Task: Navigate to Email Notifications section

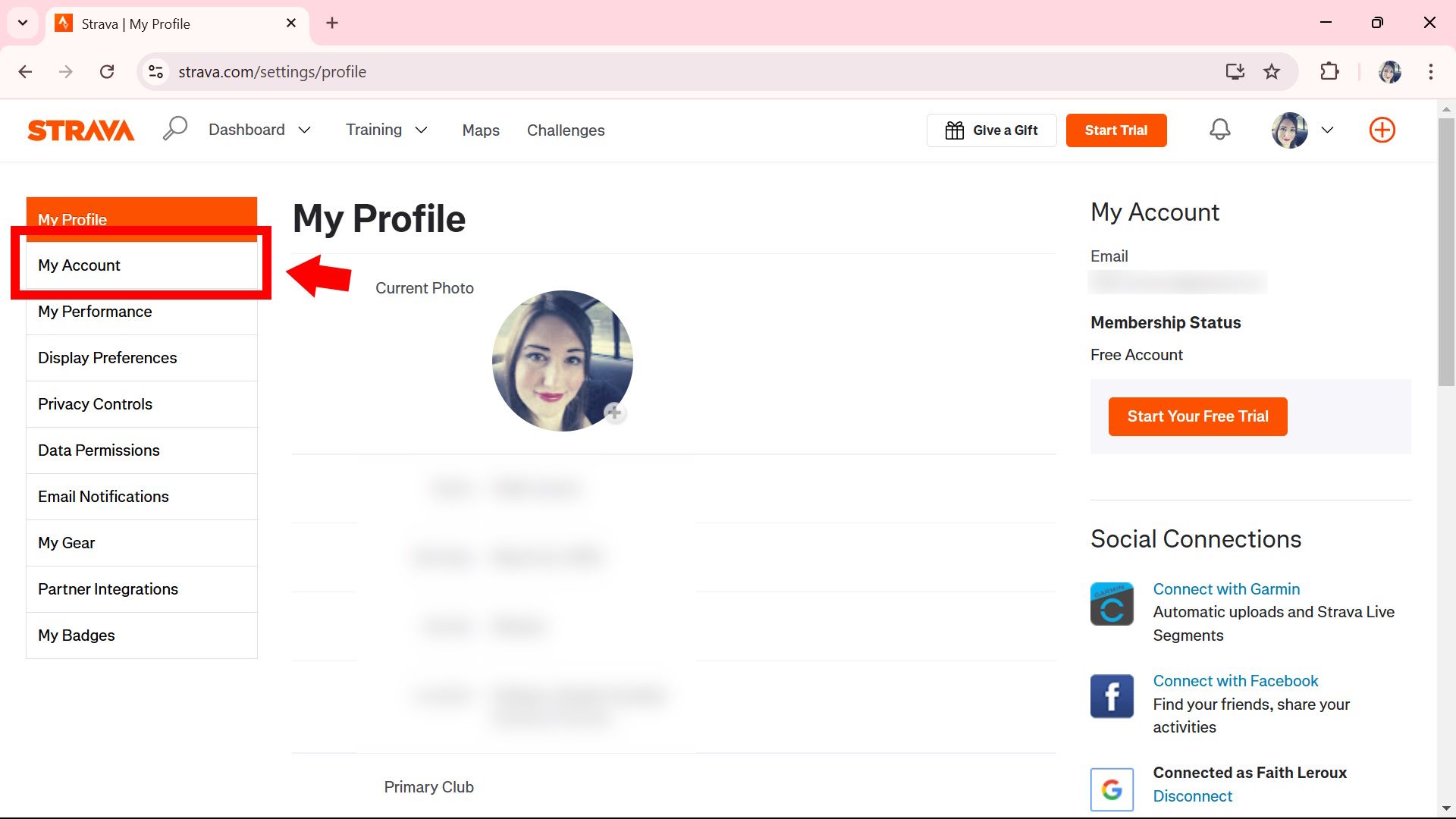Action: pos(103,496)
